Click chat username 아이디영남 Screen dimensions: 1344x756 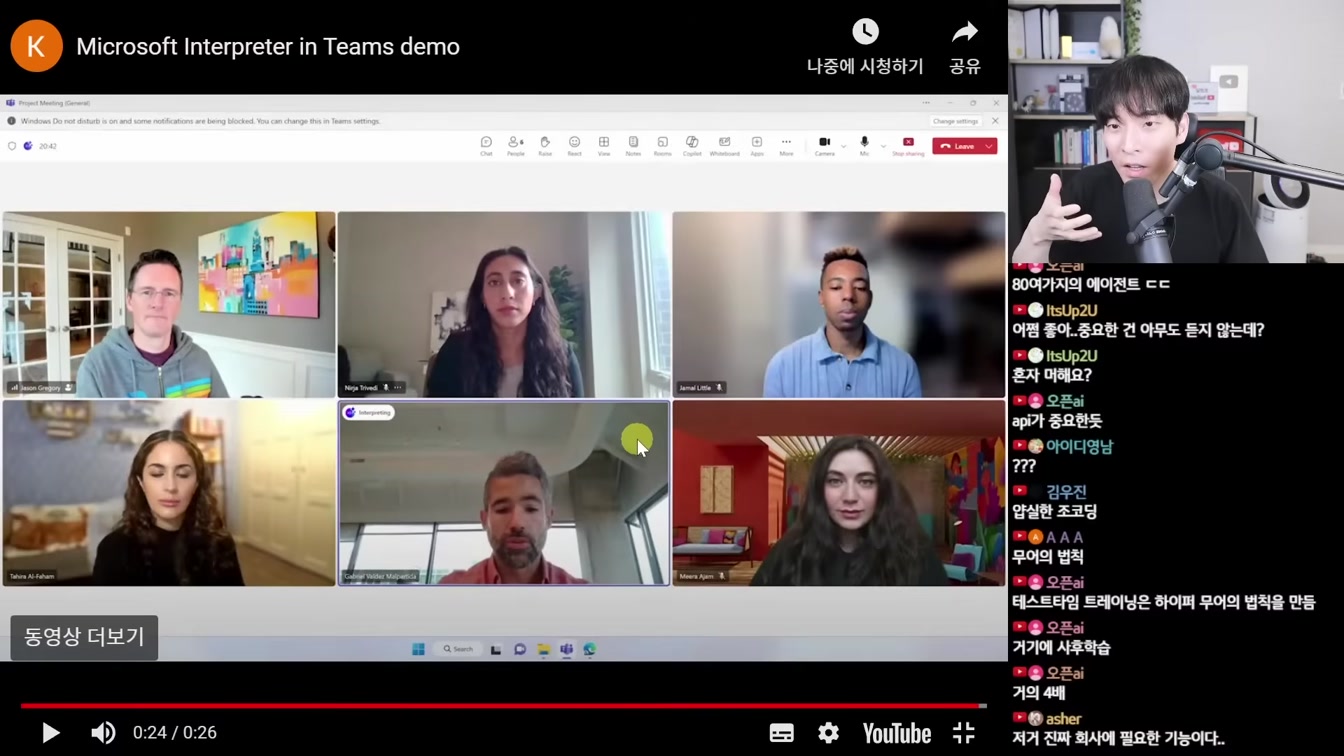tap(1079, 446)
